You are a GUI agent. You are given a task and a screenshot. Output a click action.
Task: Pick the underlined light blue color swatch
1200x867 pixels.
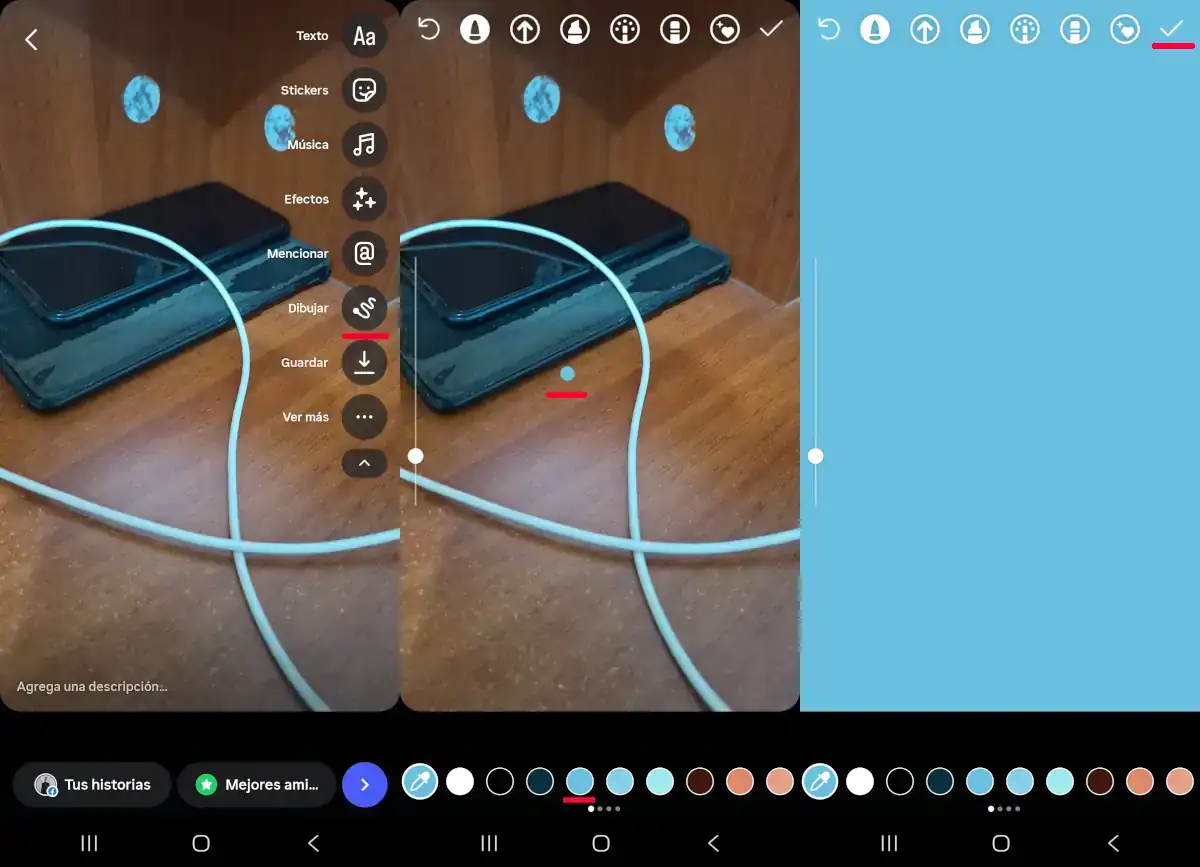point(580,781)
